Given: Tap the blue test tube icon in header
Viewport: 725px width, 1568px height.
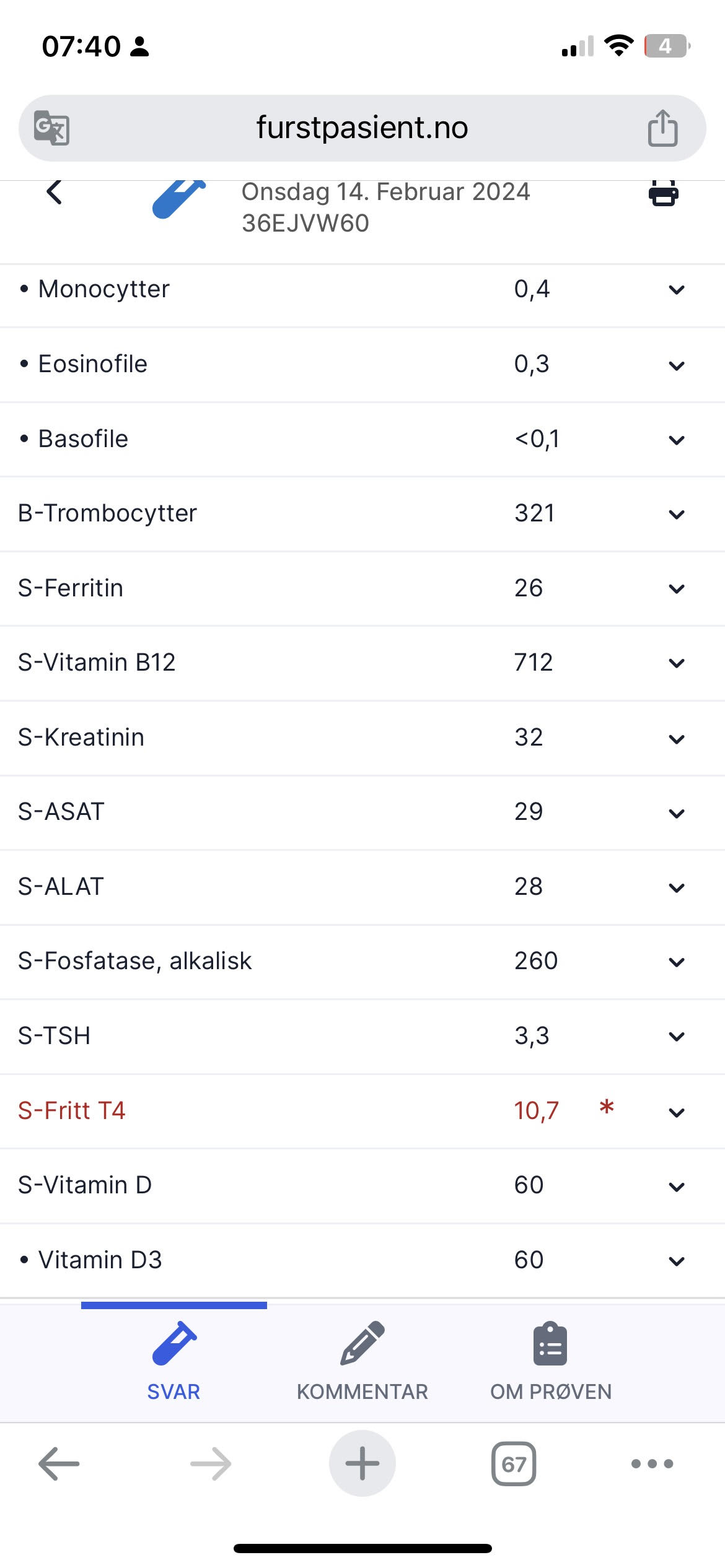Looking at the screenshot, I should click(x=178, y=198).
